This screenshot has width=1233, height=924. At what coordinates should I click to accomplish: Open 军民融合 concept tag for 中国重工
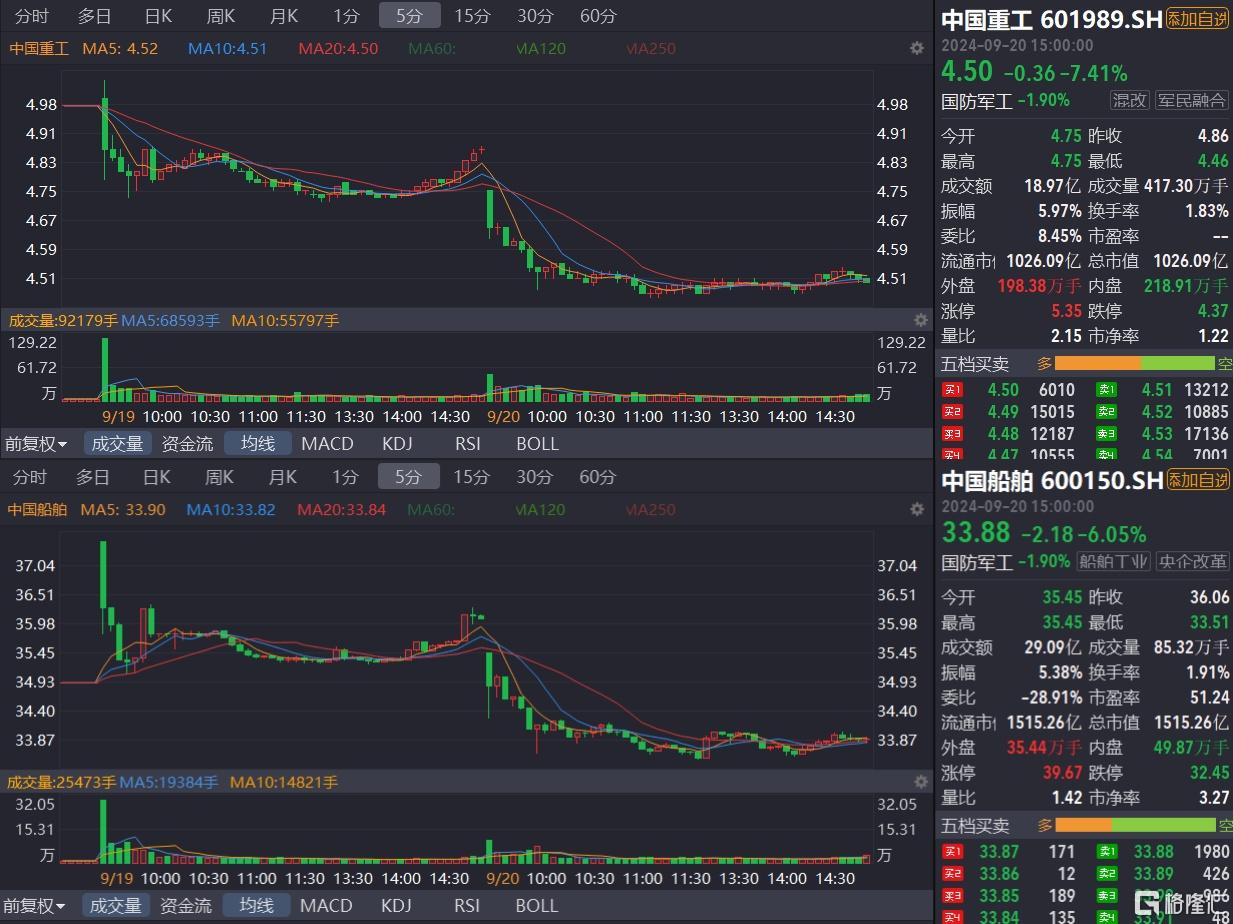(1192, 100)
